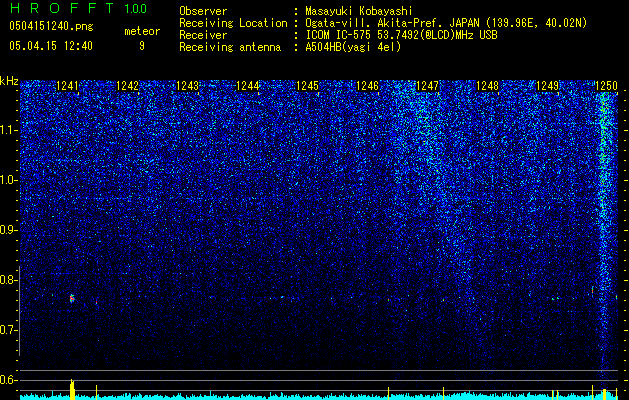Click time marker 1241
The height and width of the screenshot is (400, 629).
(x=67, y=85)
